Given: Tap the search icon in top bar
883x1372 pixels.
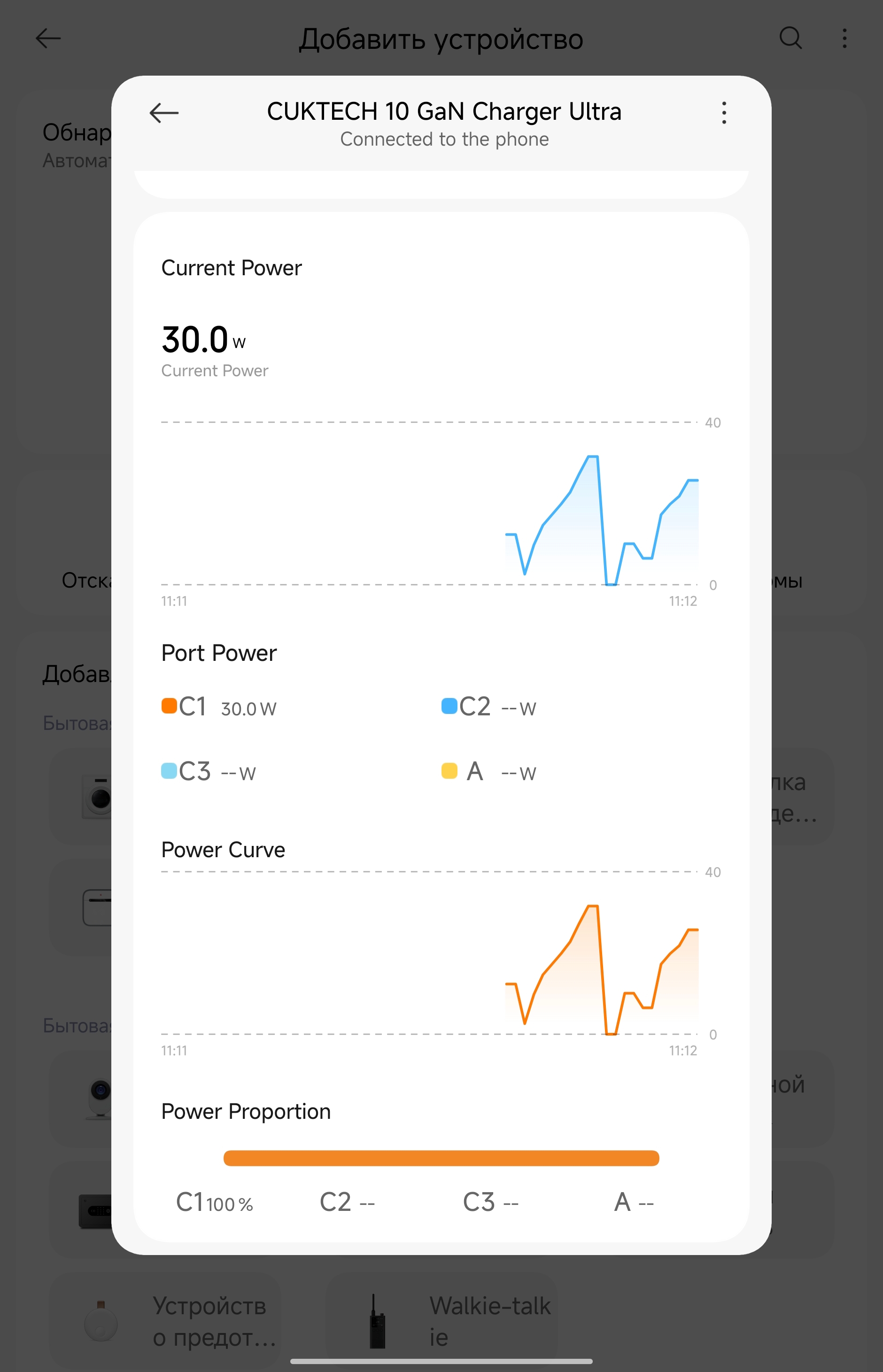Looking at the screenshot, I should tap(790, 39).
